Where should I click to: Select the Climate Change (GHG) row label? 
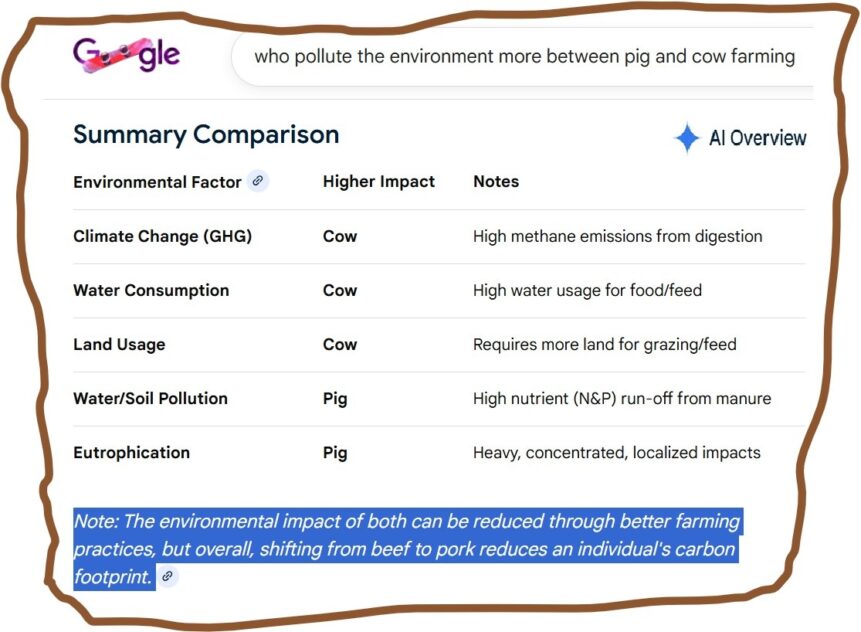pos(162,237)
